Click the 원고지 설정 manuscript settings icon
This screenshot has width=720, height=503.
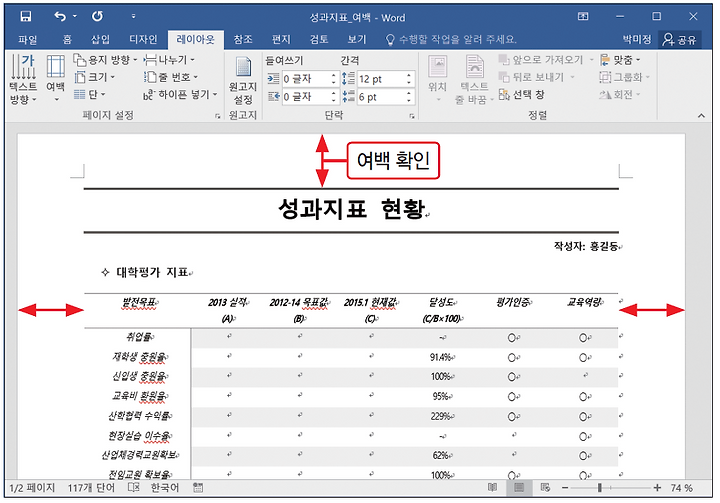click(x=243, y=81)
